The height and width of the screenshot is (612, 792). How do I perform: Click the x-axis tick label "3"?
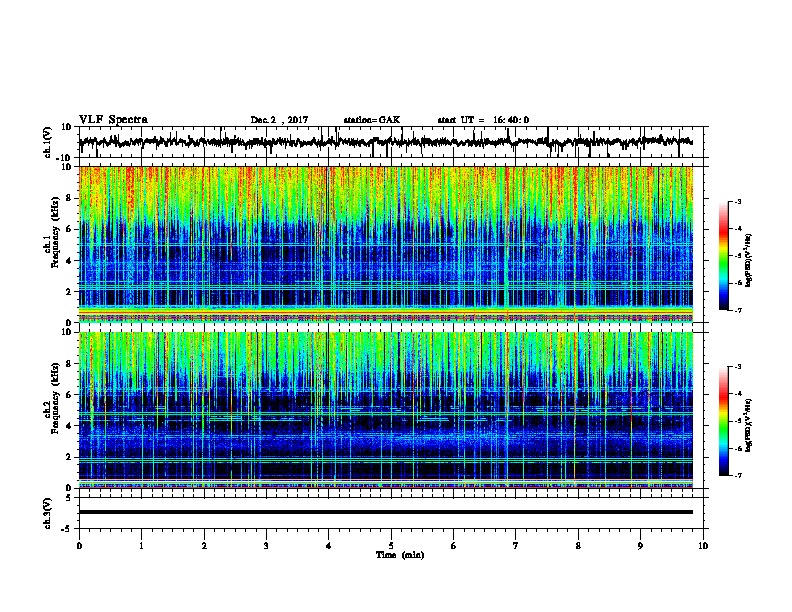pos(266,545)
